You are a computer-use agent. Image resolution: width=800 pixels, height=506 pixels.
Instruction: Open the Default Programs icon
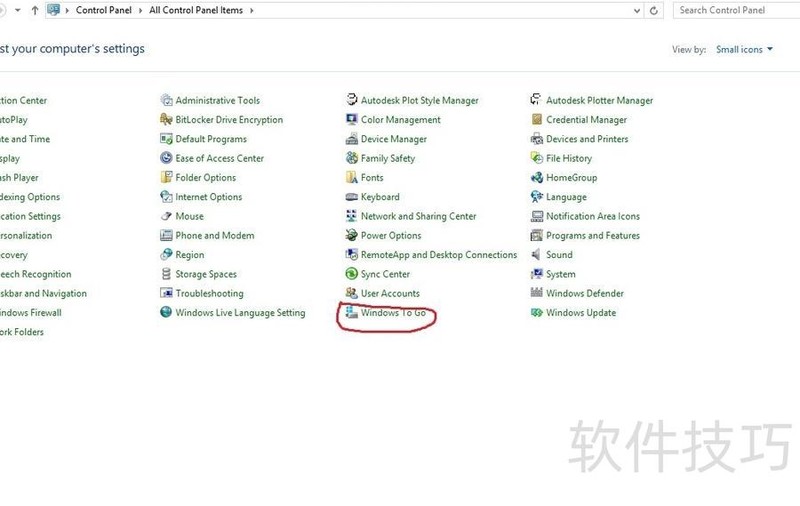click(x=166, y=139)
